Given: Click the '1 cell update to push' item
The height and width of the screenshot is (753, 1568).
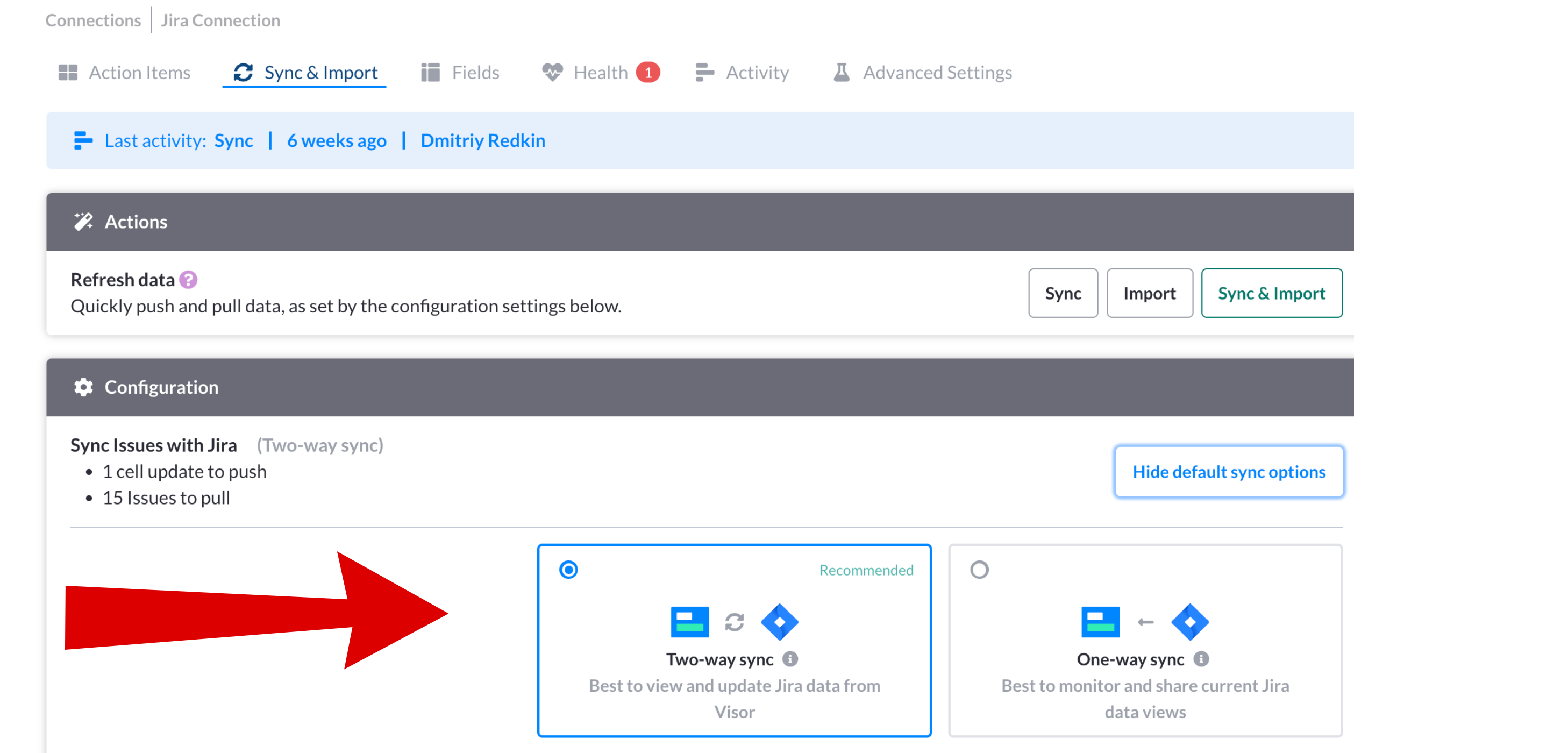Looking at the screenshot, I should (184, 471).
